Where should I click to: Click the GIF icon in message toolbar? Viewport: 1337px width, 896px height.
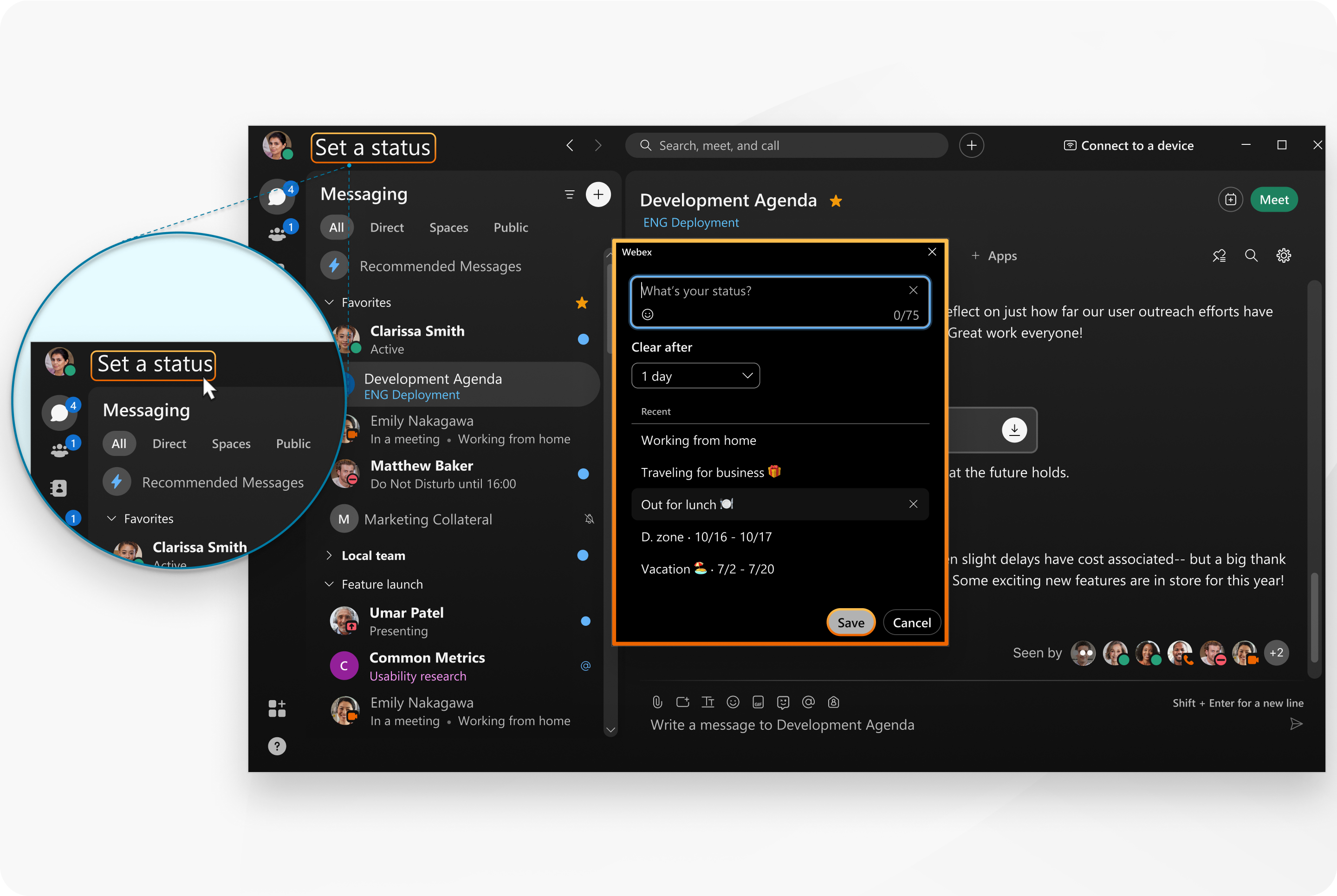point(758,702)
